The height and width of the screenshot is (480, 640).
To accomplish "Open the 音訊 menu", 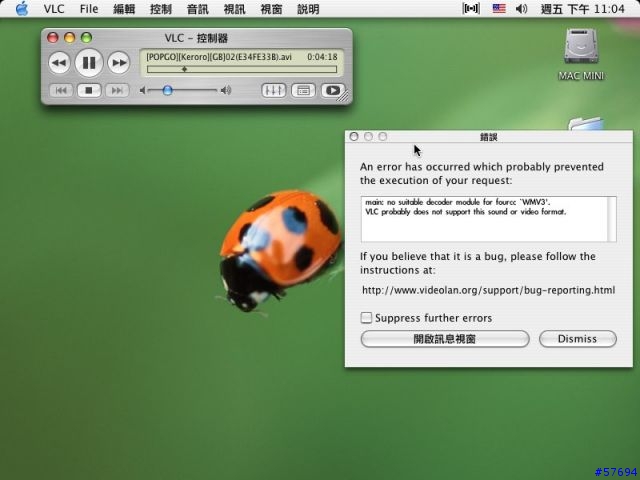I will point(198,9).
